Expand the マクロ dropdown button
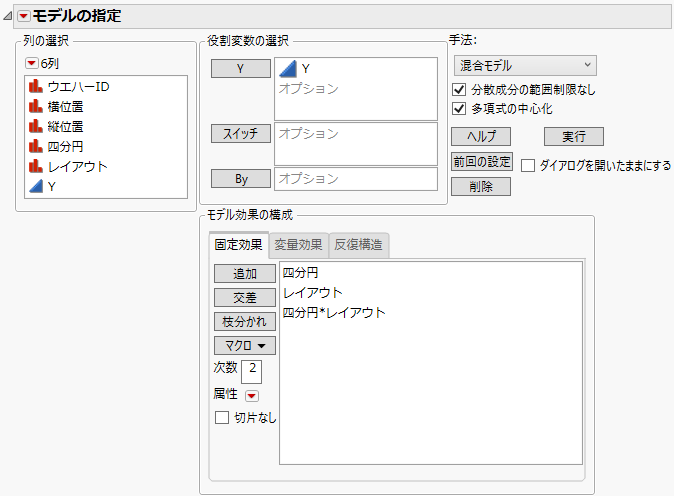Viewport: 674px width, 496px height. coord(244,346)
